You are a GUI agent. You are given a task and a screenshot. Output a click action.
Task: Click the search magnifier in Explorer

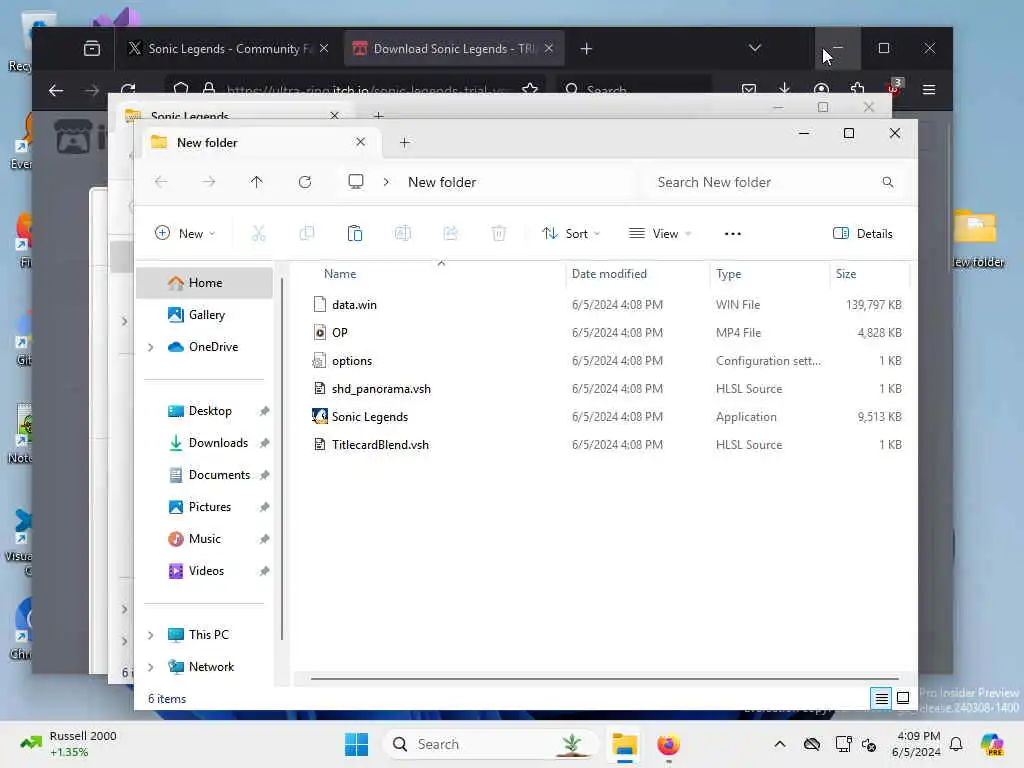tap(888, 182)
